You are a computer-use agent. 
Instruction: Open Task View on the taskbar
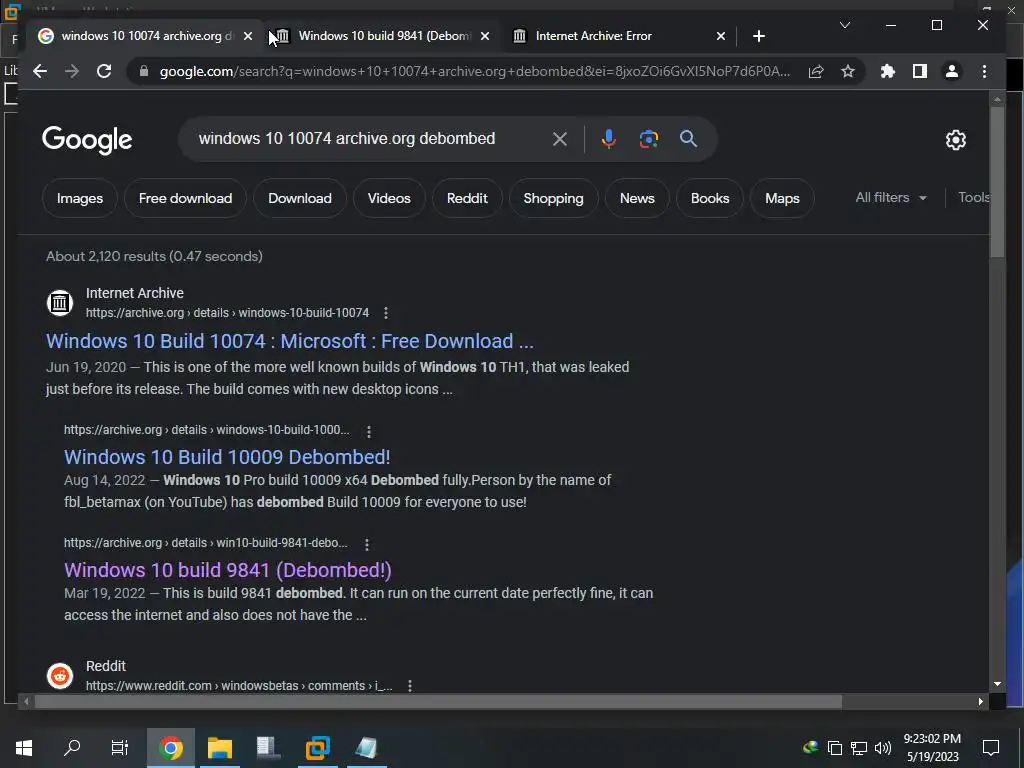click(120, 748)
